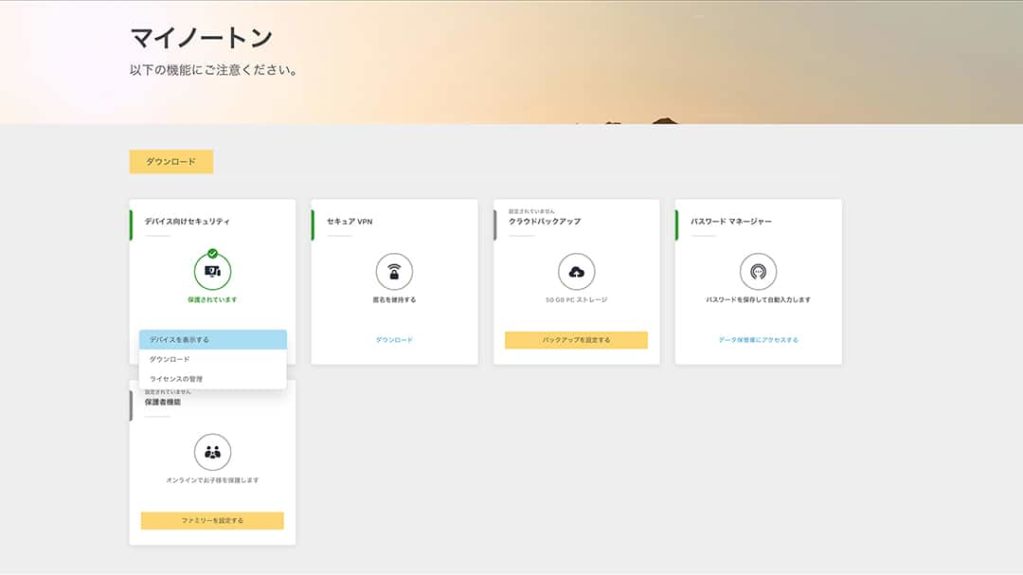Click the ダウンロード link in Secure VPN card
The width and height of the screenshot is (1023, 575).
394,339
